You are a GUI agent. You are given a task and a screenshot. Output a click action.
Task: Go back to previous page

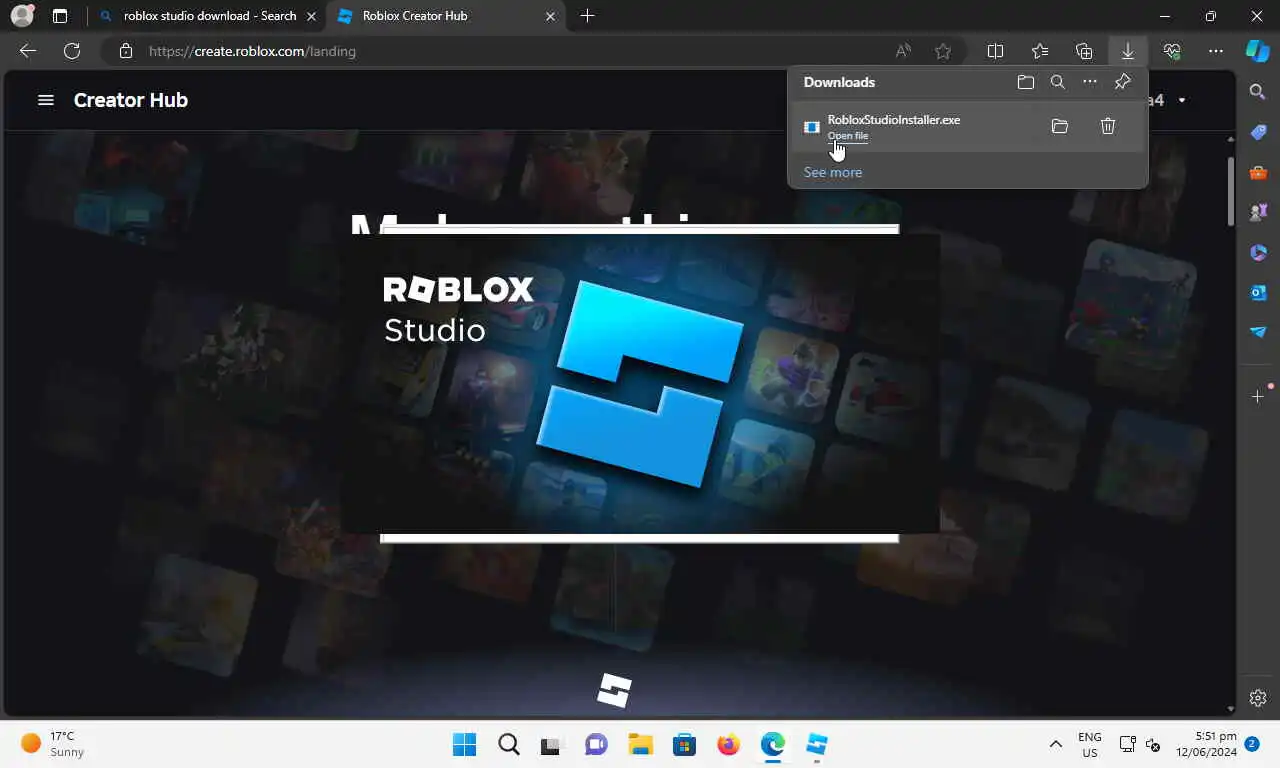[28, 51]
